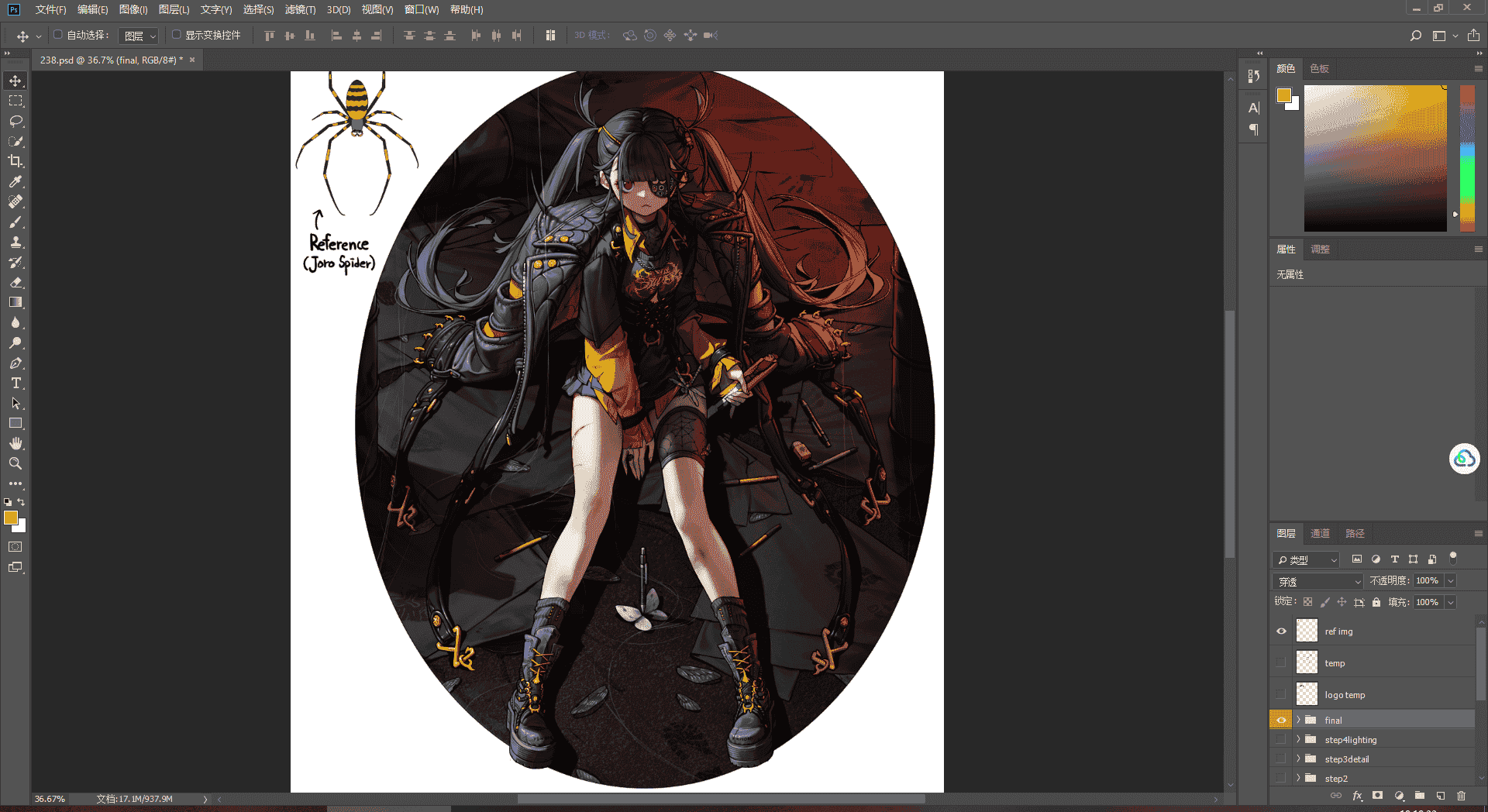Select the Eraser tool
Screen dimensions: 1488x812
15,282
